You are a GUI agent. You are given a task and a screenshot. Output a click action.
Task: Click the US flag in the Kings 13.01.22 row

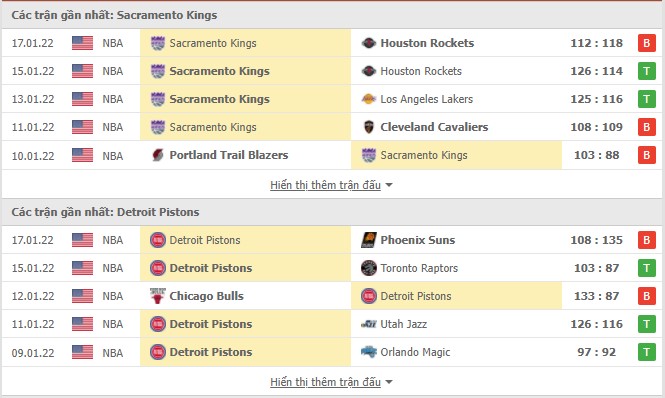coord(82,99)
